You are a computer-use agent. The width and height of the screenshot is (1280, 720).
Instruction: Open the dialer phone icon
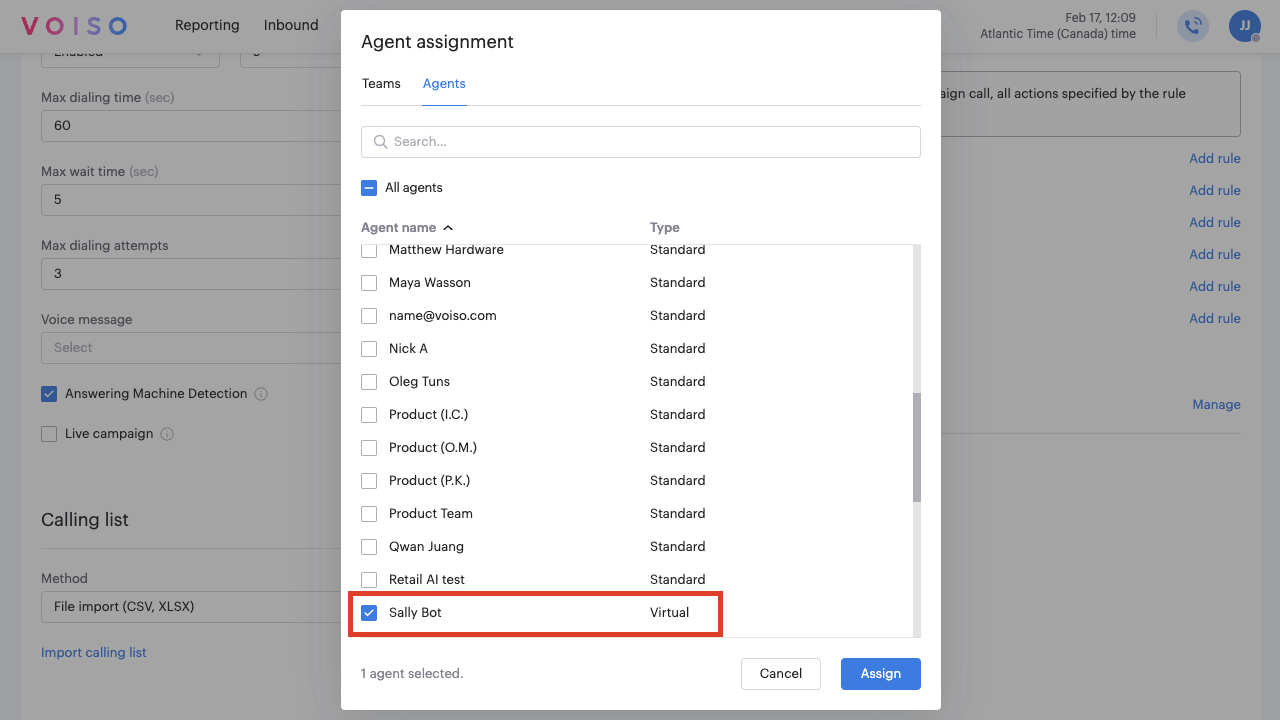[1192, 26]
